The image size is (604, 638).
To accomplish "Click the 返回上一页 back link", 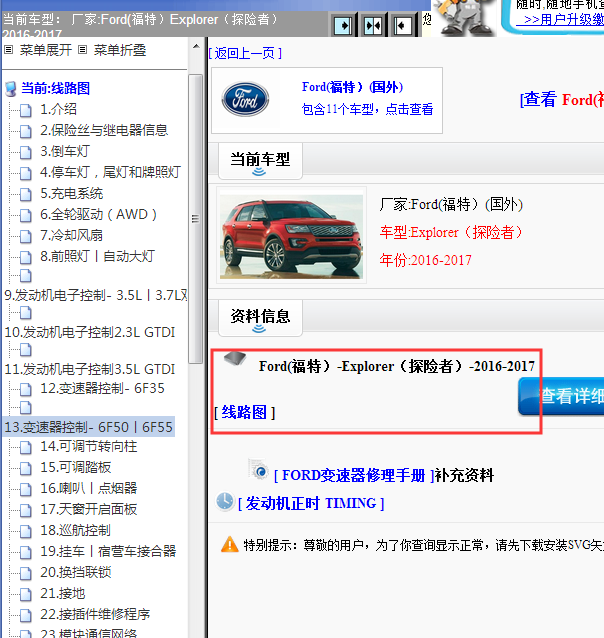I will coord(245,53).
